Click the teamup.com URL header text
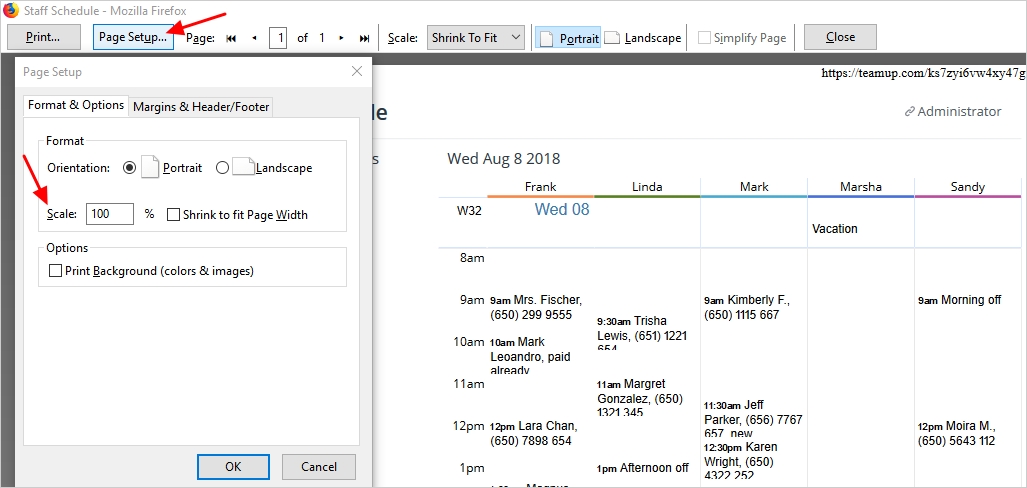The width and height of the screenshot is (1027, 488). tap(924, 73)
